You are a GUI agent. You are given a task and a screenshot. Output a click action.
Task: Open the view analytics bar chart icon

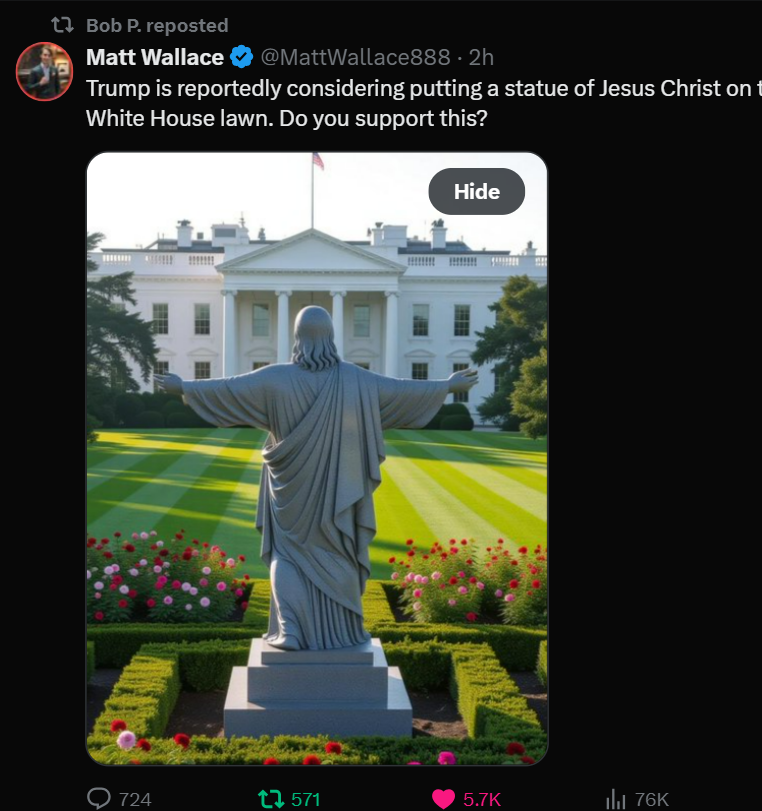[x=616, y=799]
